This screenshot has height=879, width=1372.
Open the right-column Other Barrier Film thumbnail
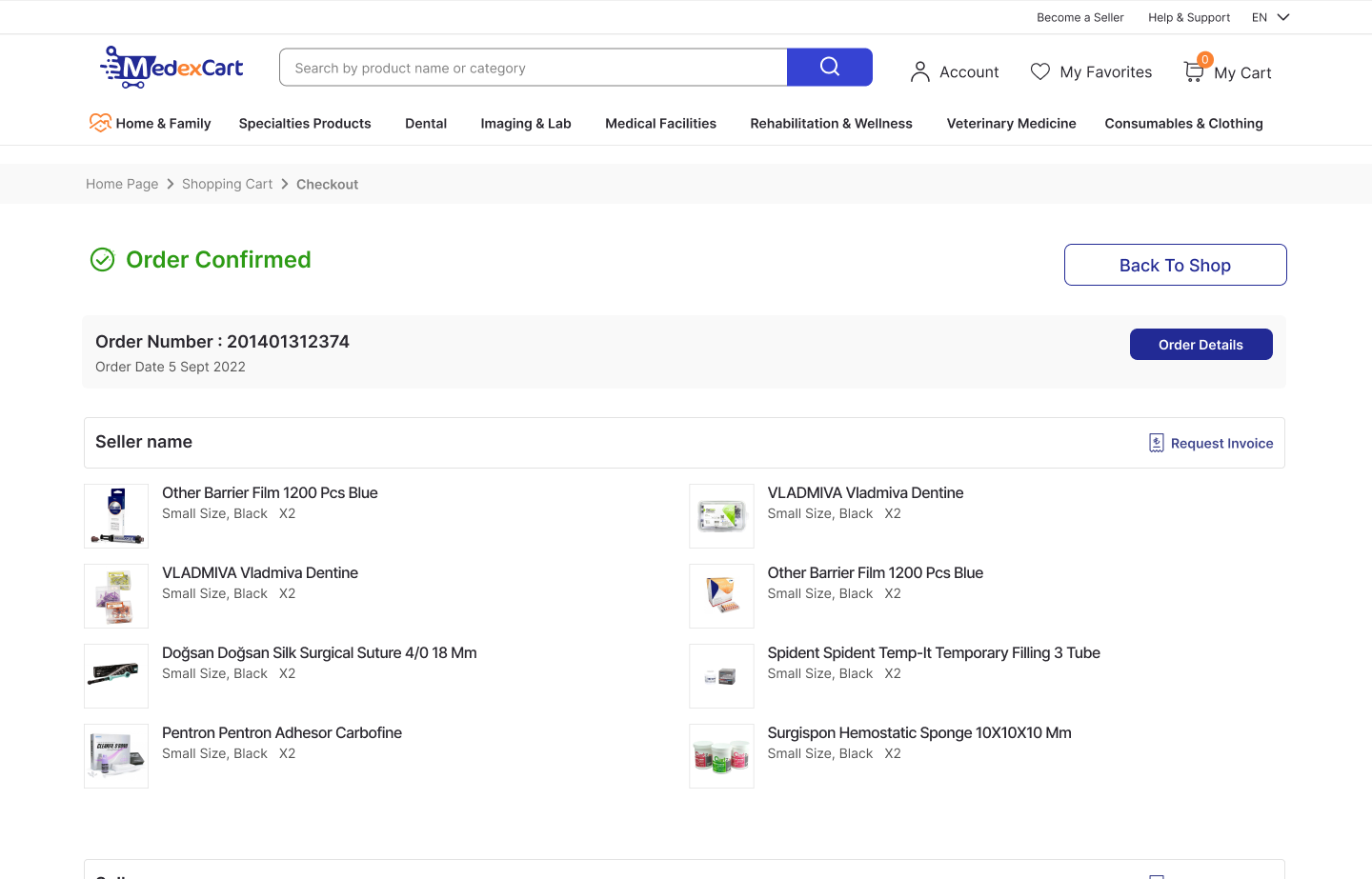click(721, 596)
